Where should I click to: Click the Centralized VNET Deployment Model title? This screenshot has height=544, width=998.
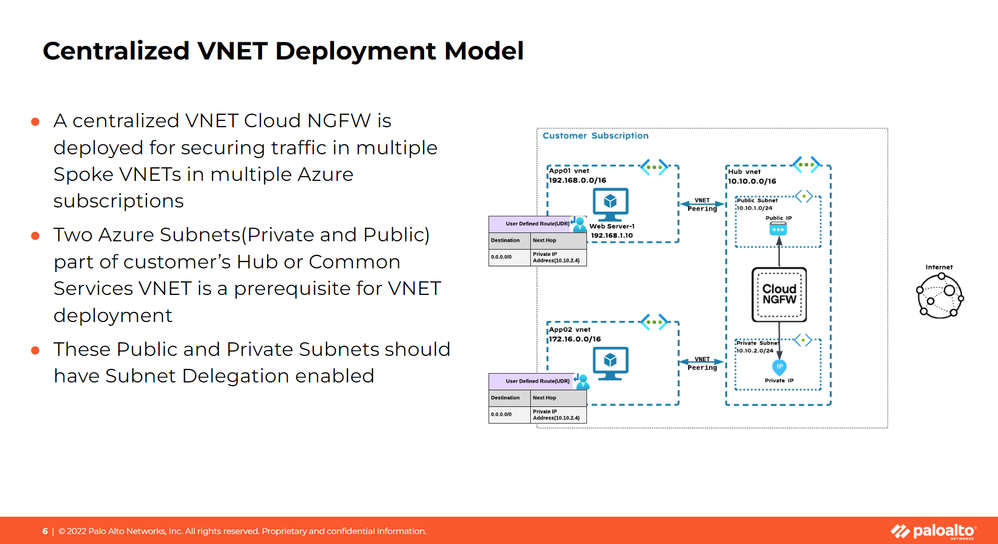tap(283, 51)
